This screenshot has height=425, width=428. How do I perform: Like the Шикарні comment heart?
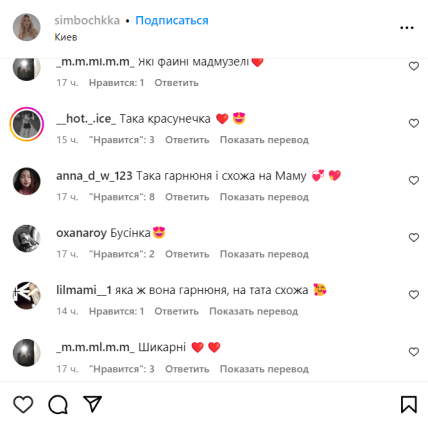click(414, 352)
